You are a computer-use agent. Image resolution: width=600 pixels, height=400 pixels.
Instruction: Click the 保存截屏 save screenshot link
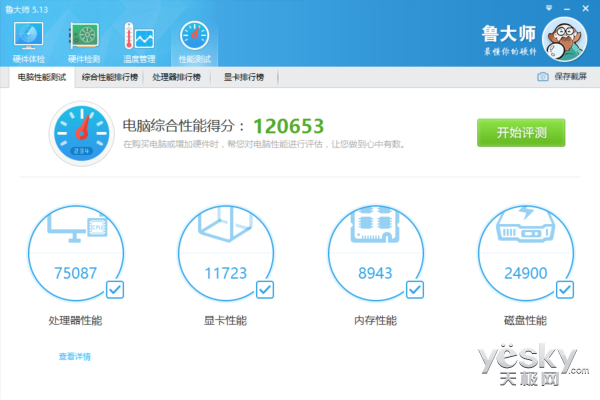pyautogui.click(x=570, y=77)
